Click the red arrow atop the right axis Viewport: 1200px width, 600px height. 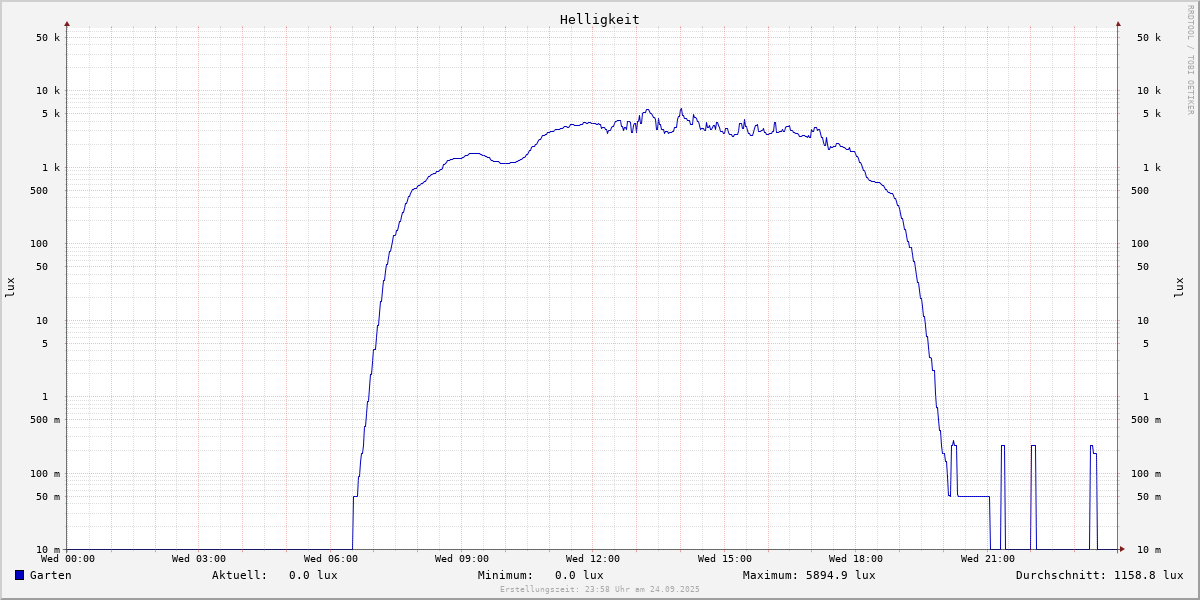pyautogui.click(x=1118, y=23)
